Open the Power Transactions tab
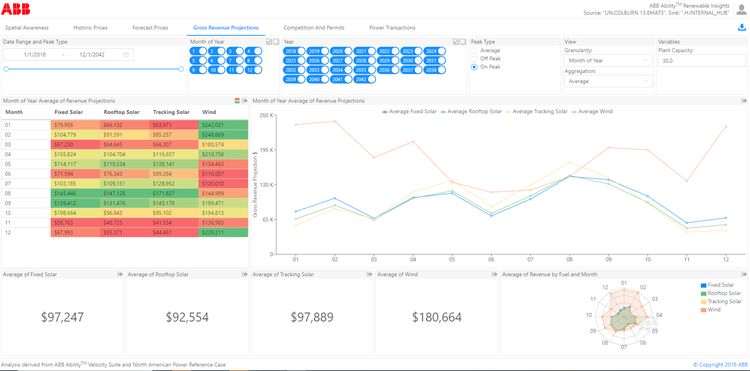 [x=392, y=28]
